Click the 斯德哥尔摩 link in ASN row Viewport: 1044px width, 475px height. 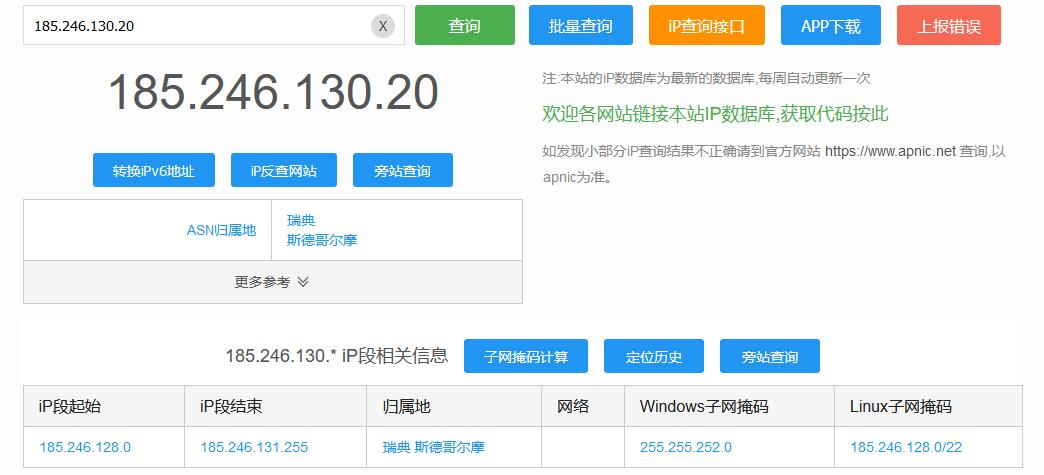coord(322,240)
